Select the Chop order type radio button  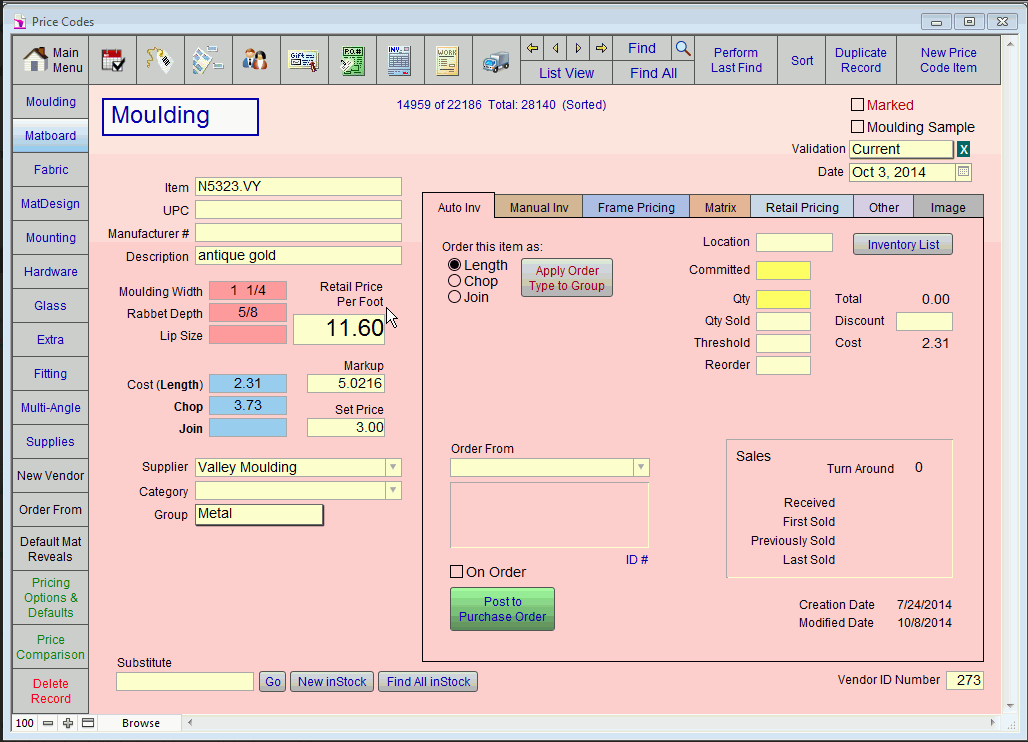tap(456, 281)
